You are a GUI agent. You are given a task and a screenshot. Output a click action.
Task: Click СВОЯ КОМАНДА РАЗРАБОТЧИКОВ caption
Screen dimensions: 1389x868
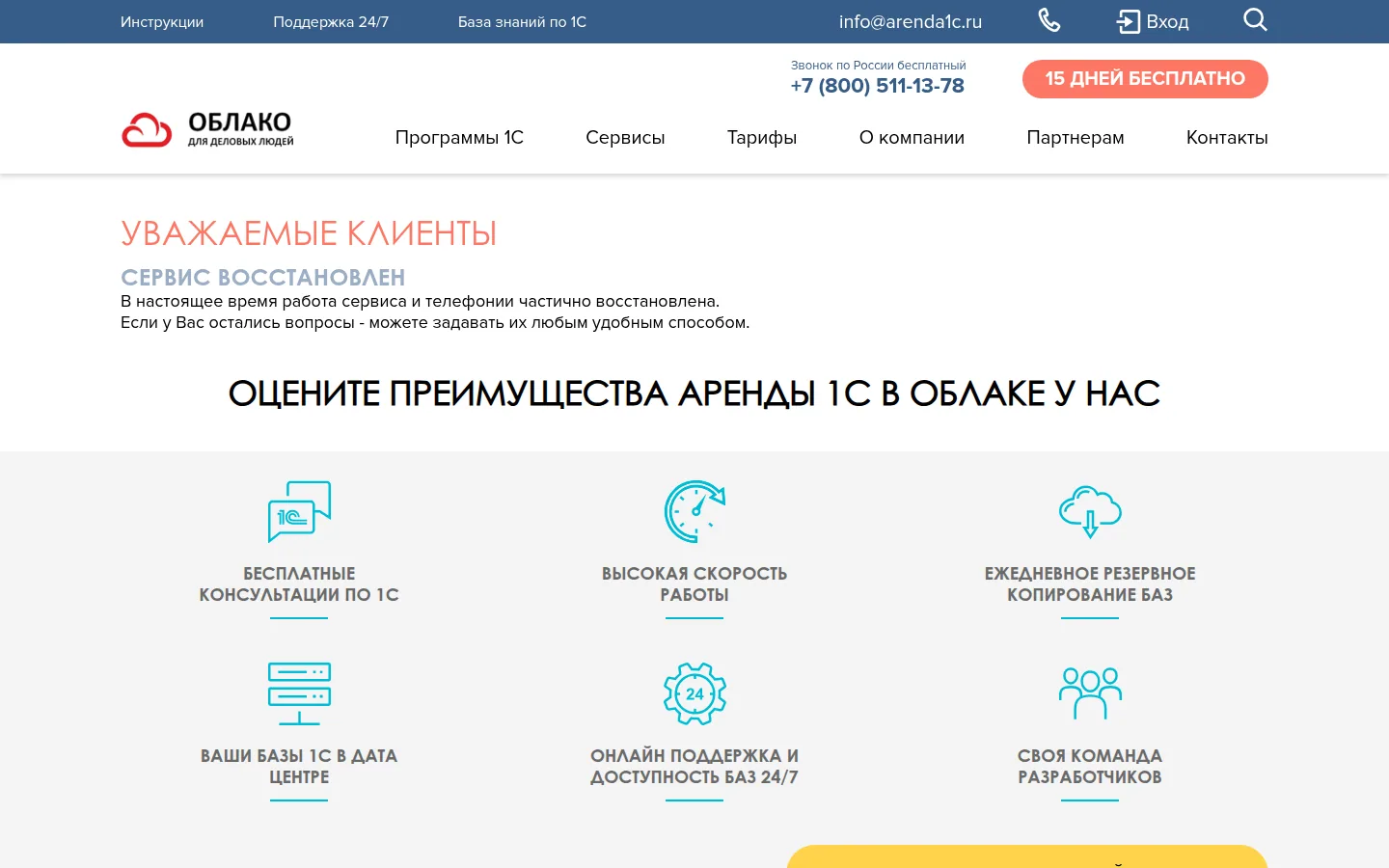tap(1090, 766)
